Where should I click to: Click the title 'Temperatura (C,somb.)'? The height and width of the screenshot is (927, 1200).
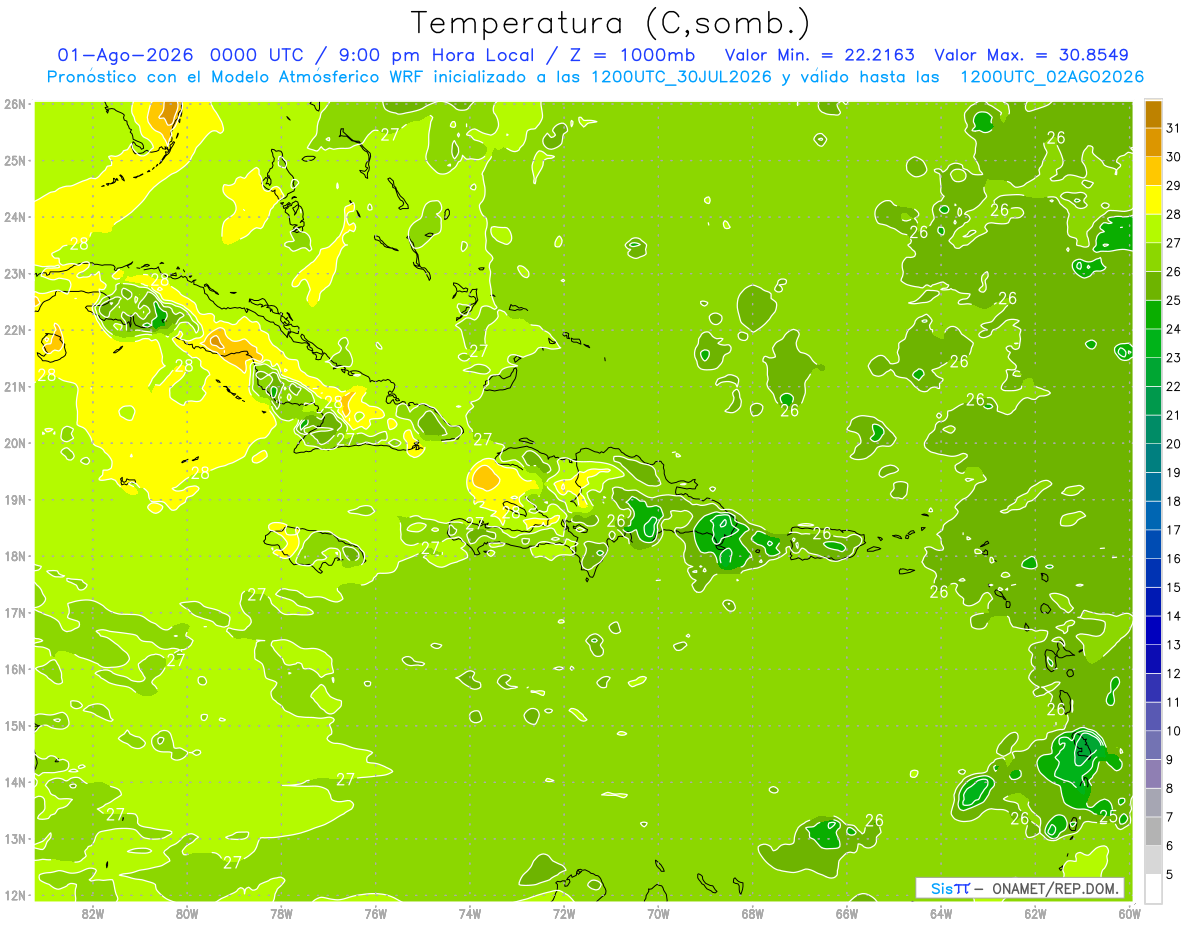tap(611, 23)
